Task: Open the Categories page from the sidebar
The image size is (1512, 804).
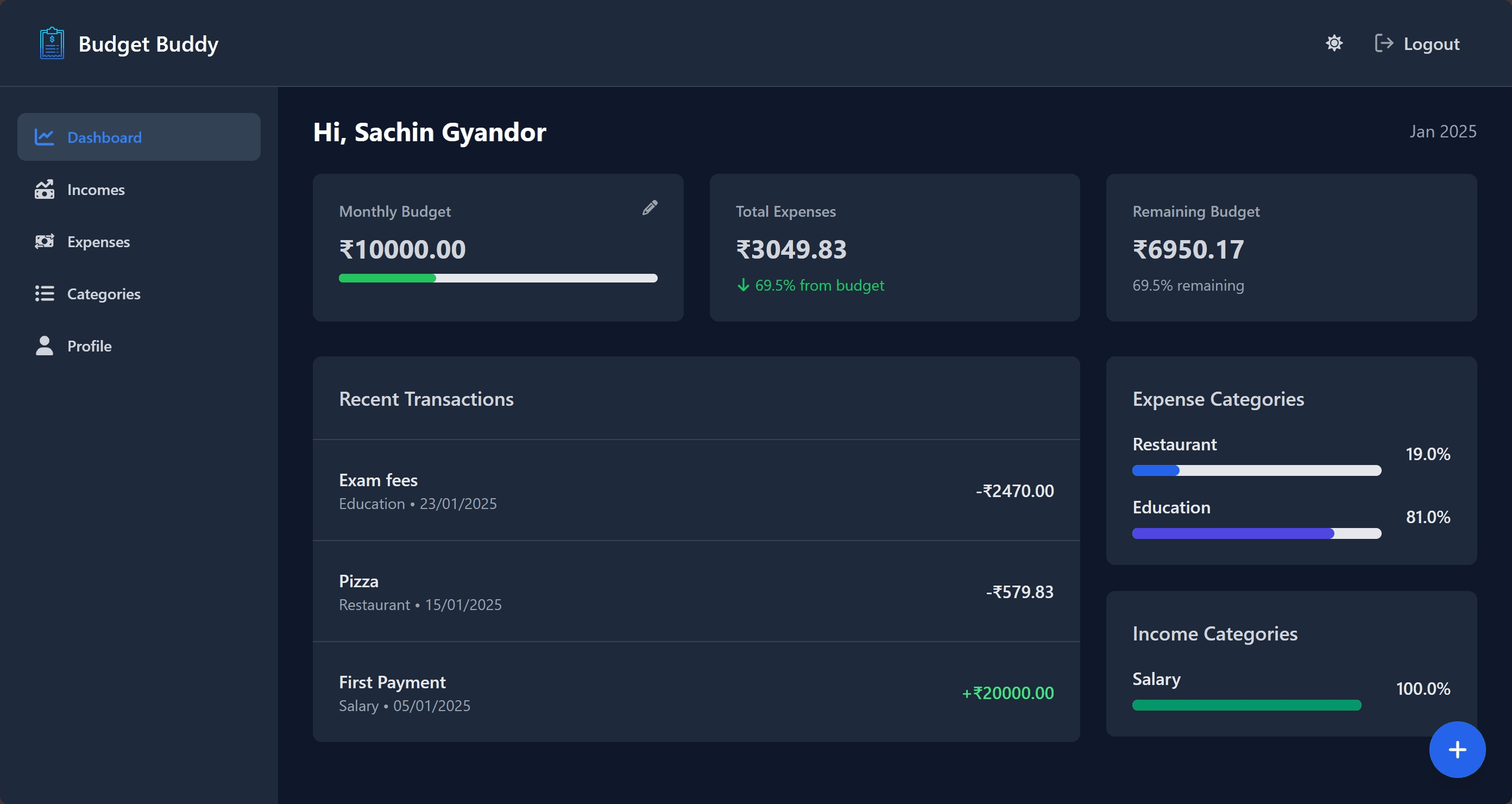Action: 103,294
